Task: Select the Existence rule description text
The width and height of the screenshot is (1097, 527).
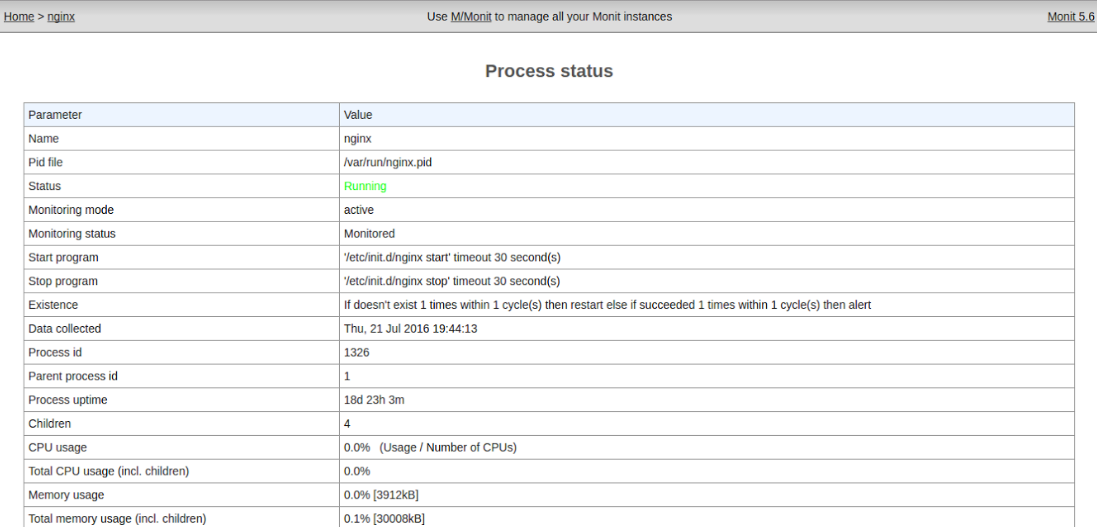Action: click(607, 305)
